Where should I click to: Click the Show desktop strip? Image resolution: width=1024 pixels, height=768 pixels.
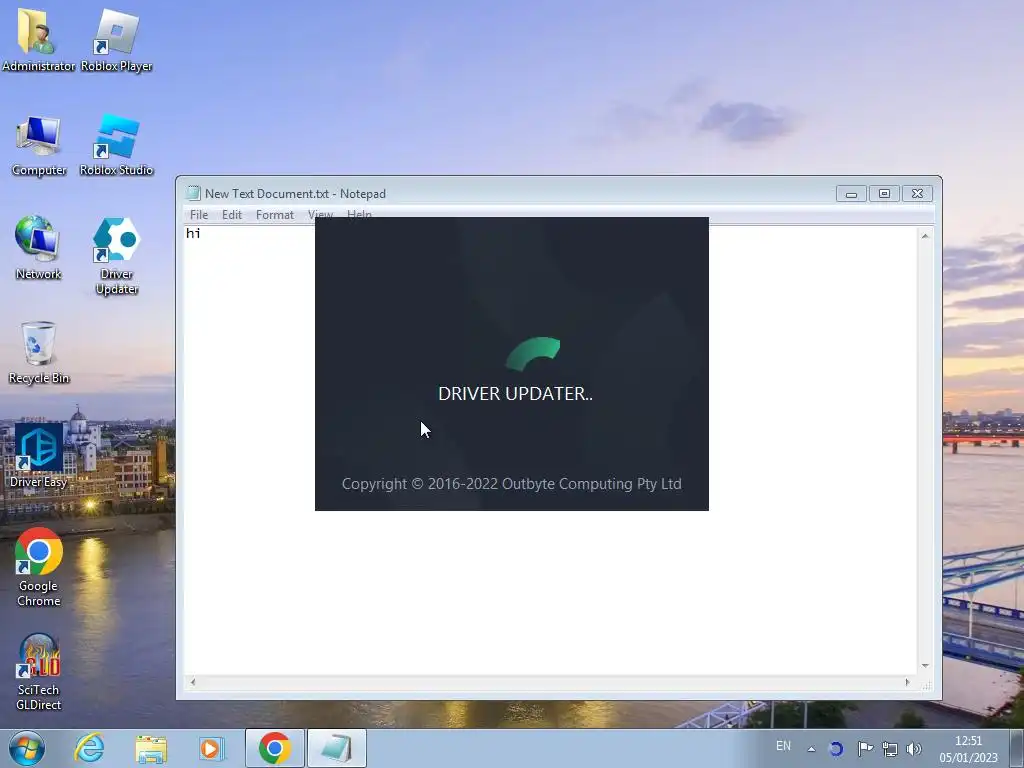(1017, 749)
